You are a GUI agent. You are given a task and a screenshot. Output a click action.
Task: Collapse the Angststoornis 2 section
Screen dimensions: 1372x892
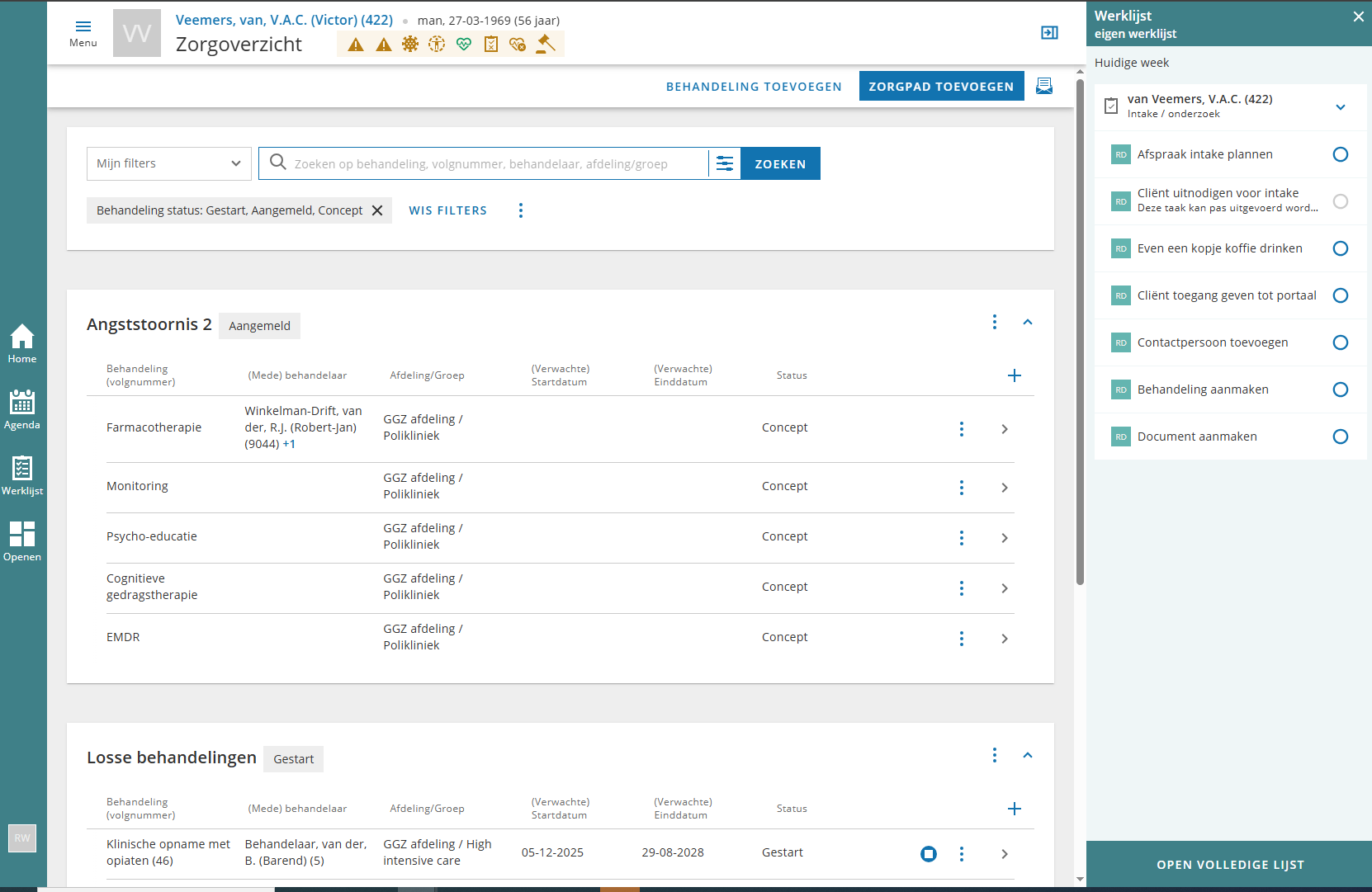coord(1028,323)
